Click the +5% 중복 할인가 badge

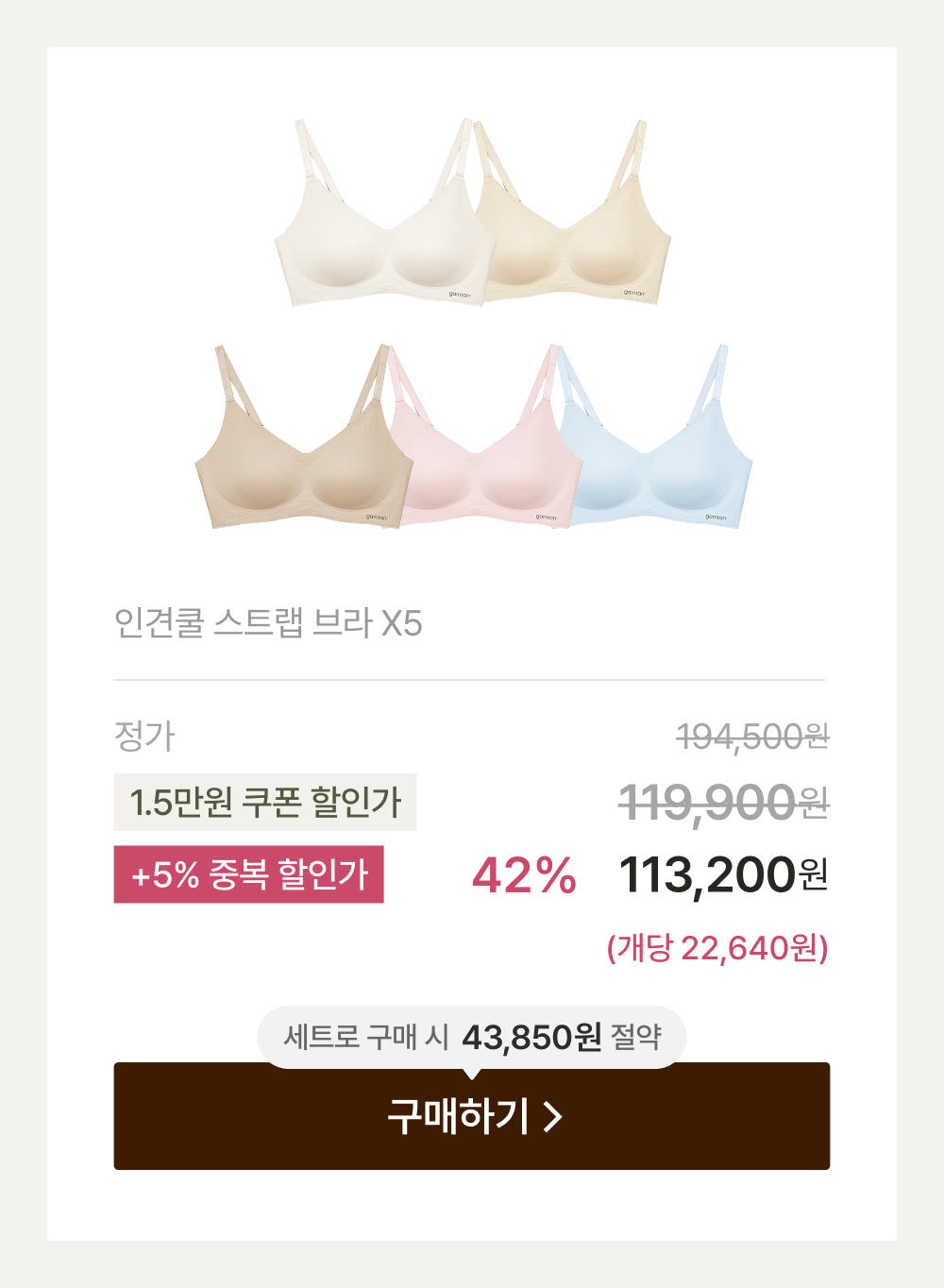point(249,874)
